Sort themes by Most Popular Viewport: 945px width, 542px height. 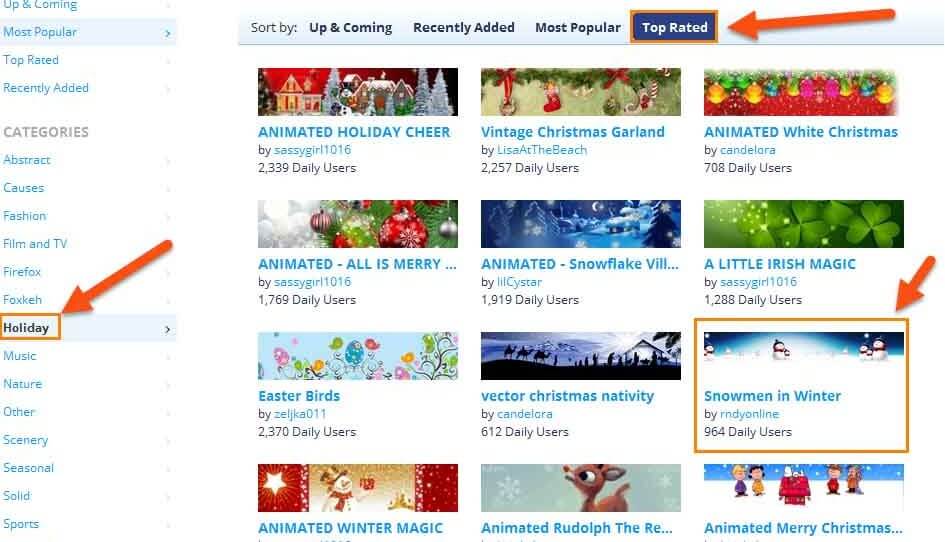577,28
